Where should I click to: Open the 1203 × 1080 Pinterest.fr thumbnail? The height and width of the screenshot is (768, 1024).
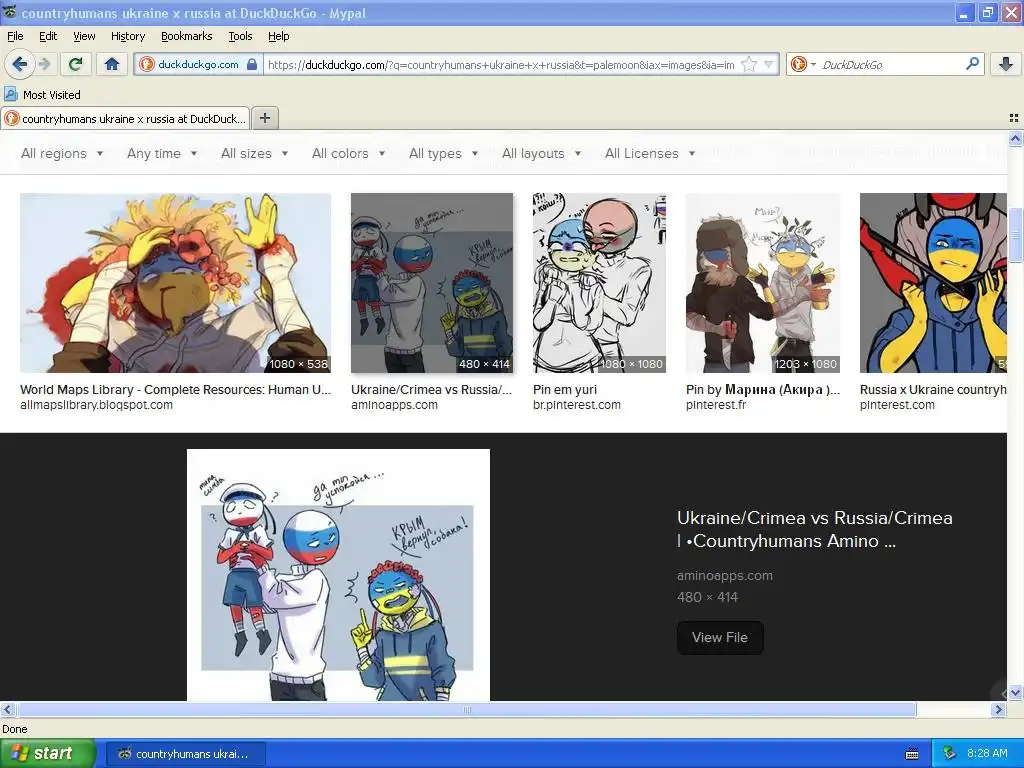point(763,283)
